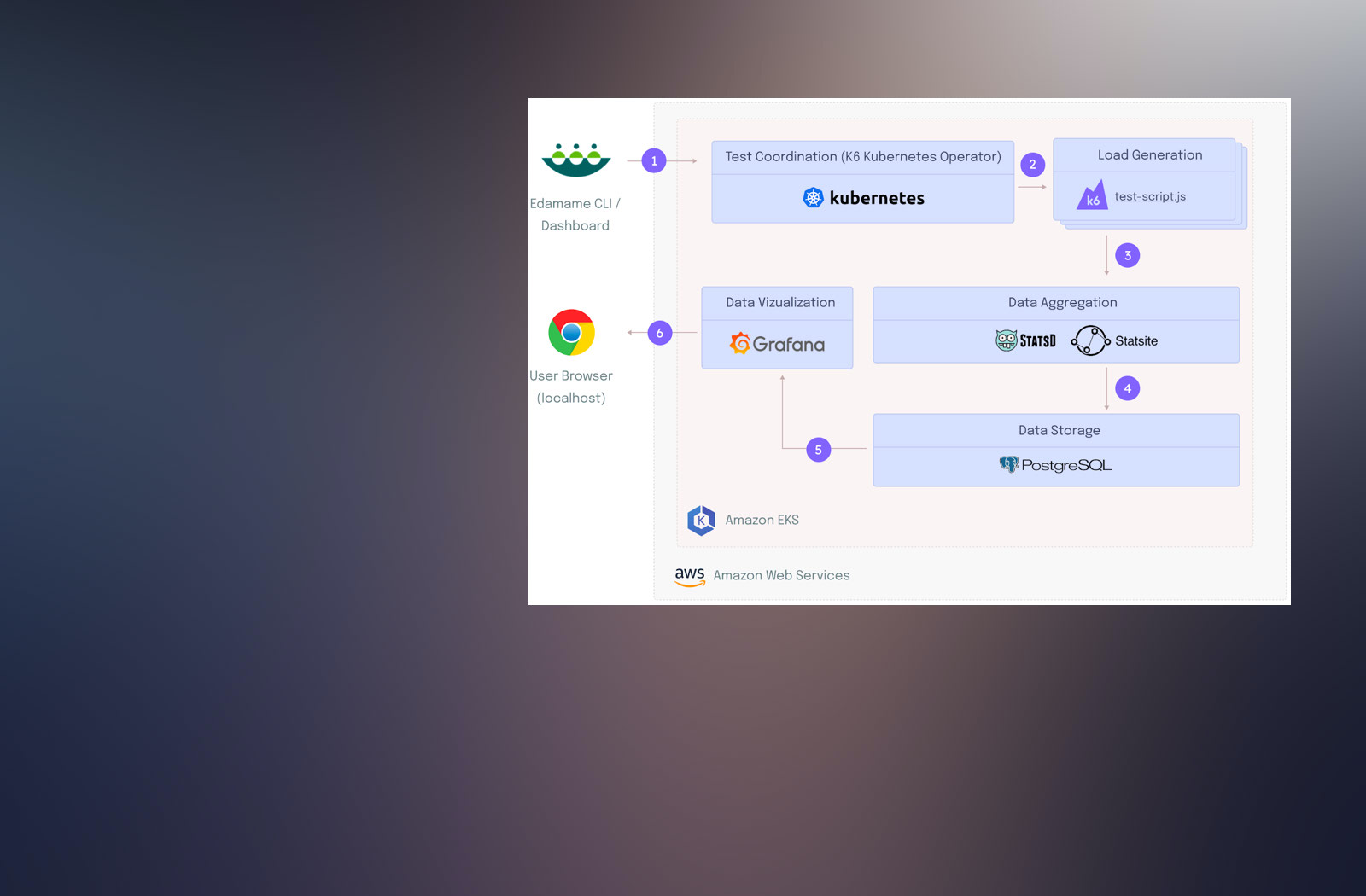Click the Amazon EKS hexagon icon
Image resolution: width=1366 pixels, height=896 pixels.
coord(701,520)
